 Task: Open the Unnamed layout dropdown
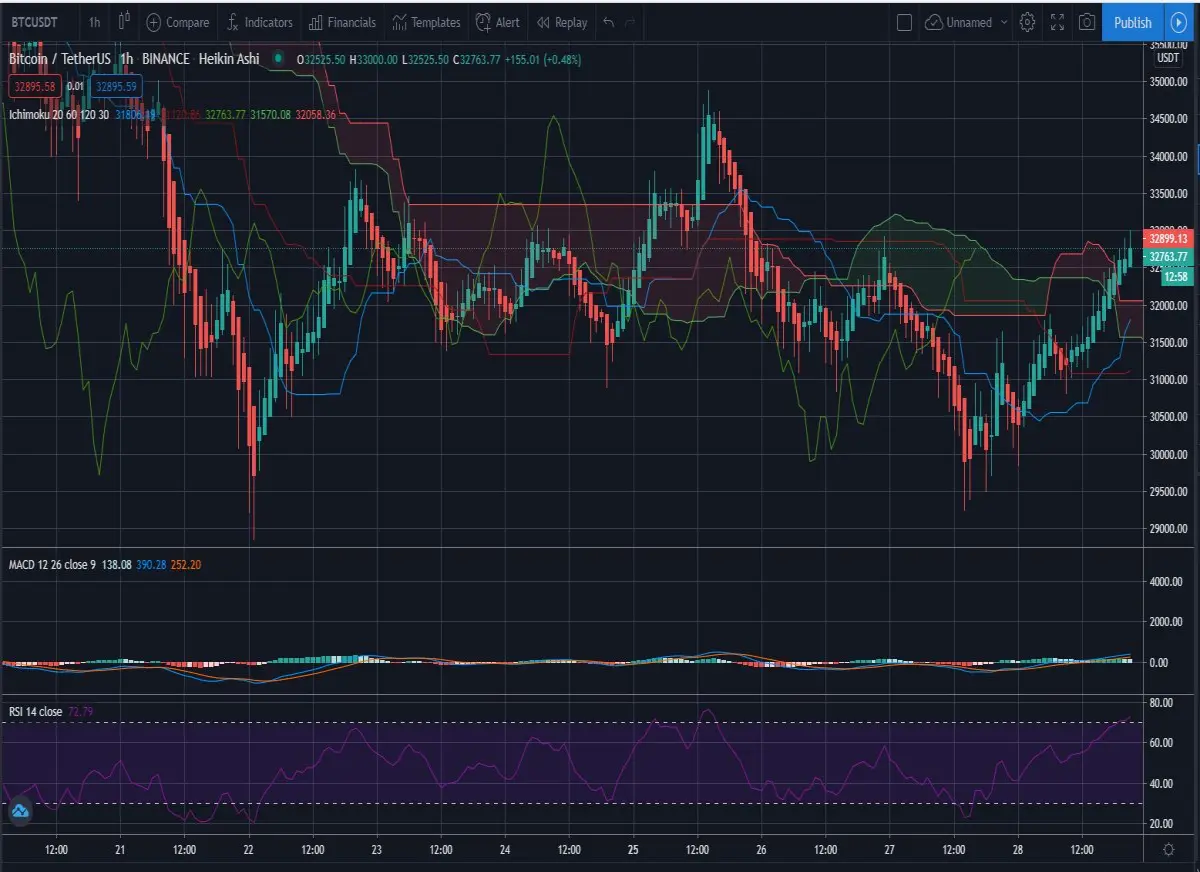[x=967, y=22]
